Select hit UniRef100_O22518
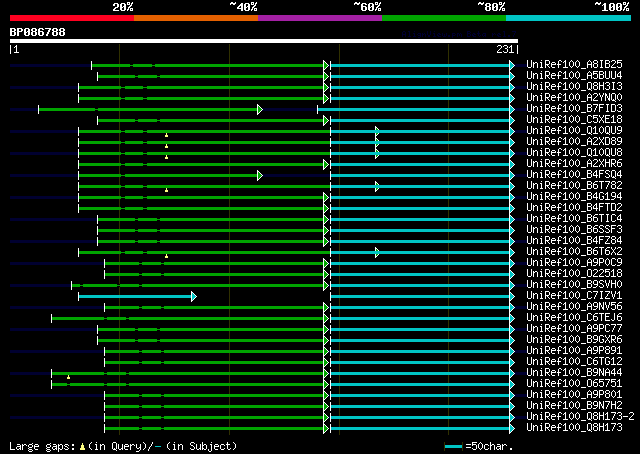The height and width of the screenshot is (454, 640). [574, 274]
